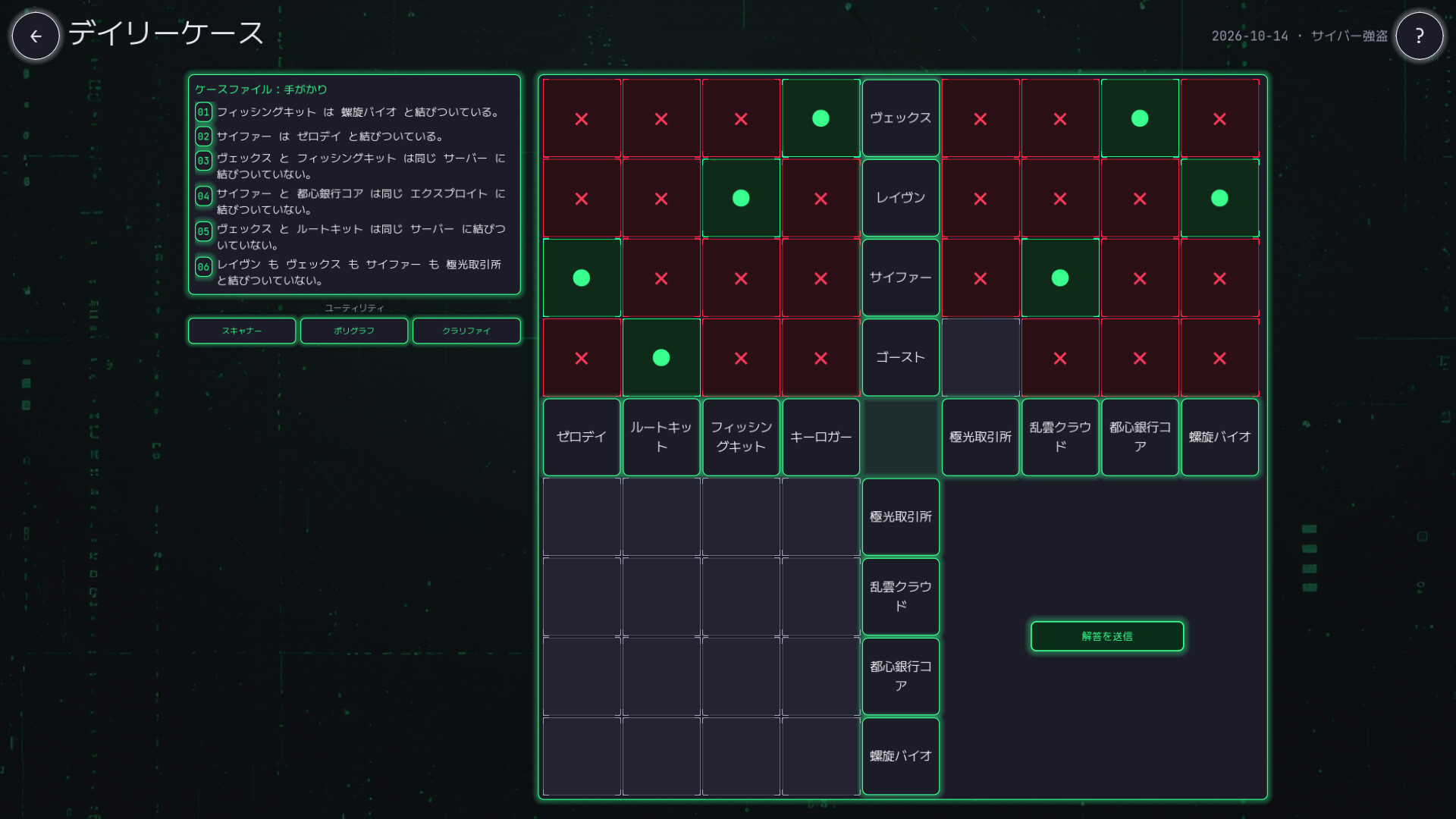Toggle the ゴースト × 都心銀行コア cell
Image resolution: width=1456 pixels, height=819 pixels.
(1140, 357)
